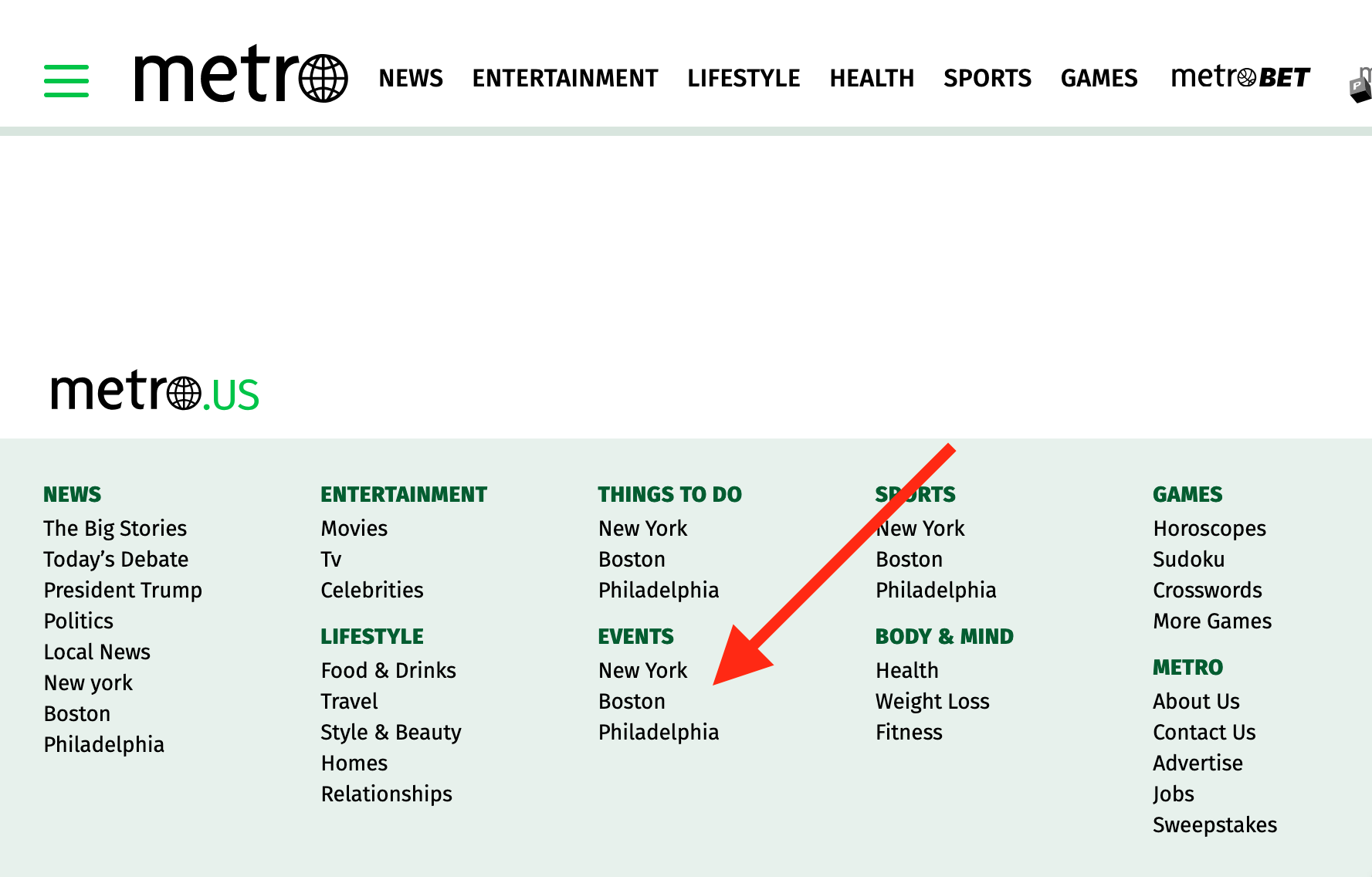Select New York under Things To Do

[643, 529]
